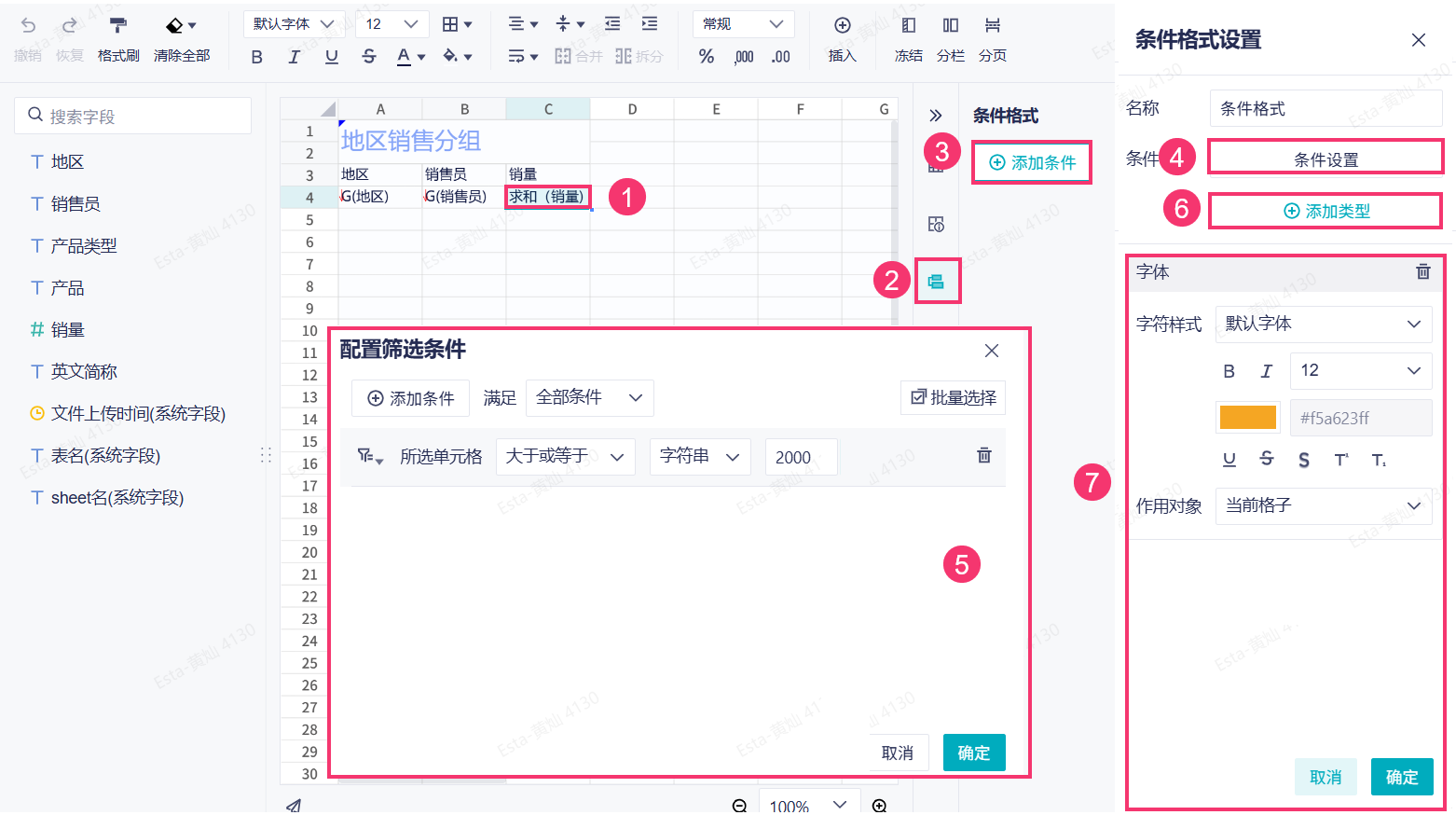The height and width of the screenshot is (815, 1456).
Task: Toggle bold in the top toolbar
Action: (x=257, y=57)
